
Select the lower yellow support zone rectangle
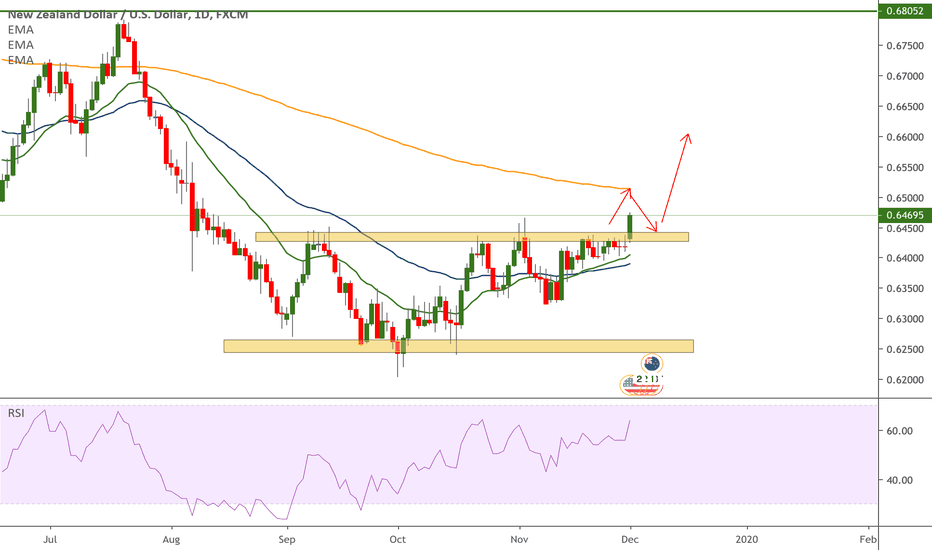click(x=457, y=346)
